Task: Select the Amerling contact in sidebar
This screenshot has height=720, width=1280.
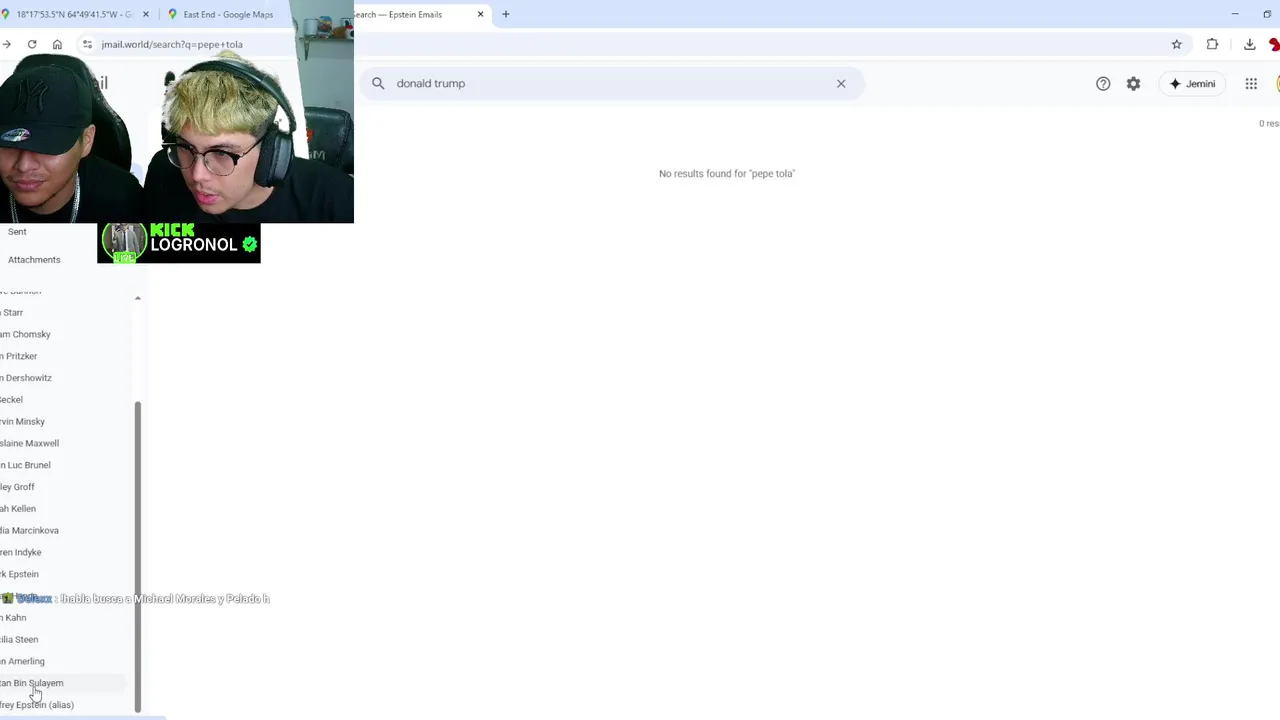Action: pos(22,662)
